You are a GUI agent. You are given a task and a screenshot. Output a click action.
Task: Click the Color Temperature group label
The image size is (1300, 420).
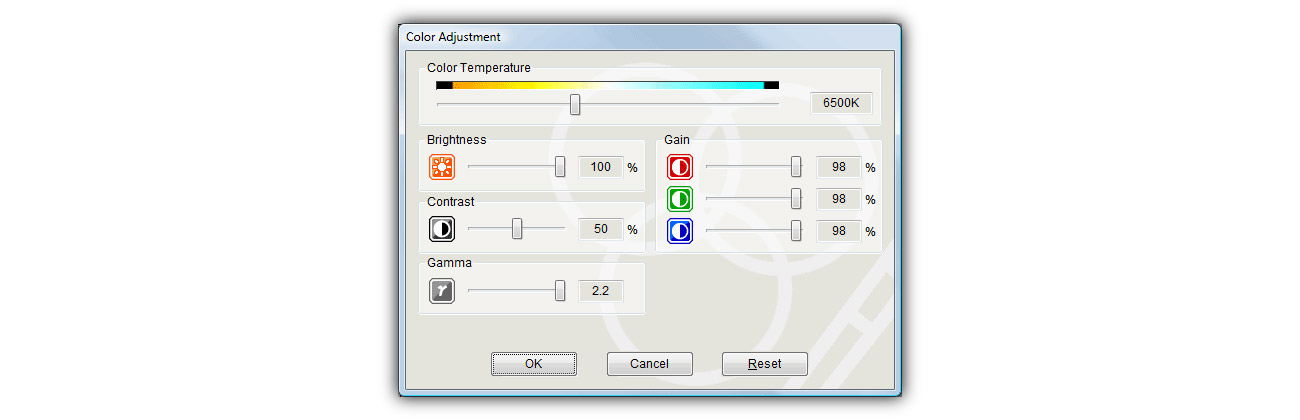pos(479,68)
